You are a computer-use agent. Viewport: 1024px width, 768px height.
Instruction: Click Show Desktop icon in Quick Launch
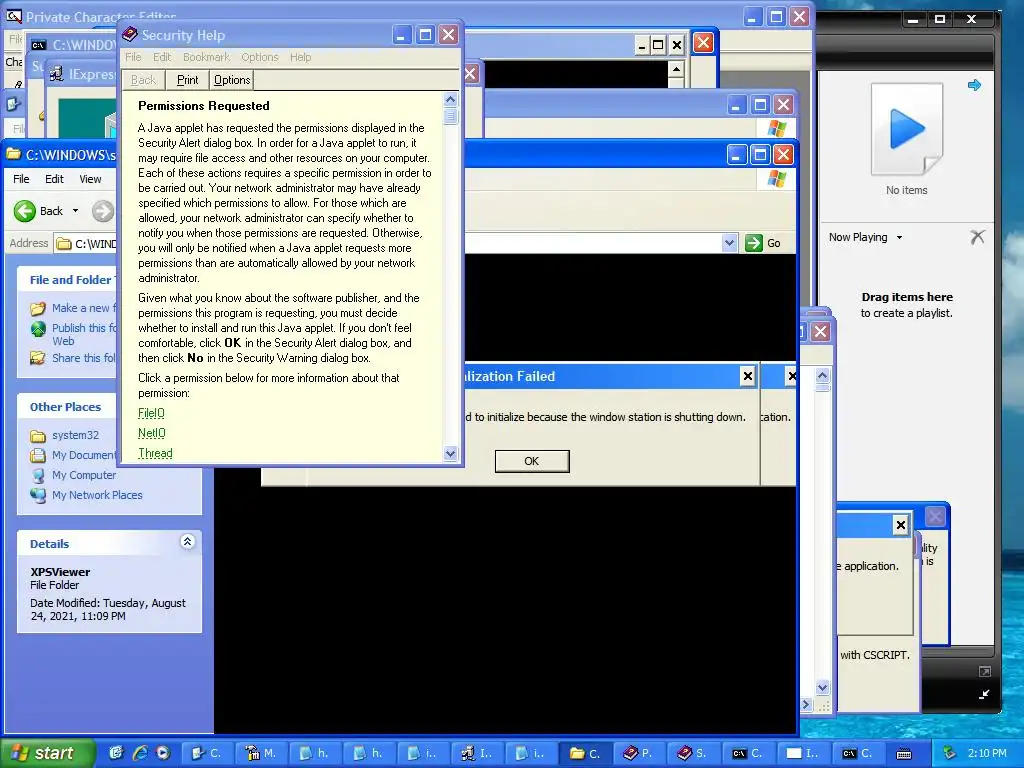tap(116, 753)
